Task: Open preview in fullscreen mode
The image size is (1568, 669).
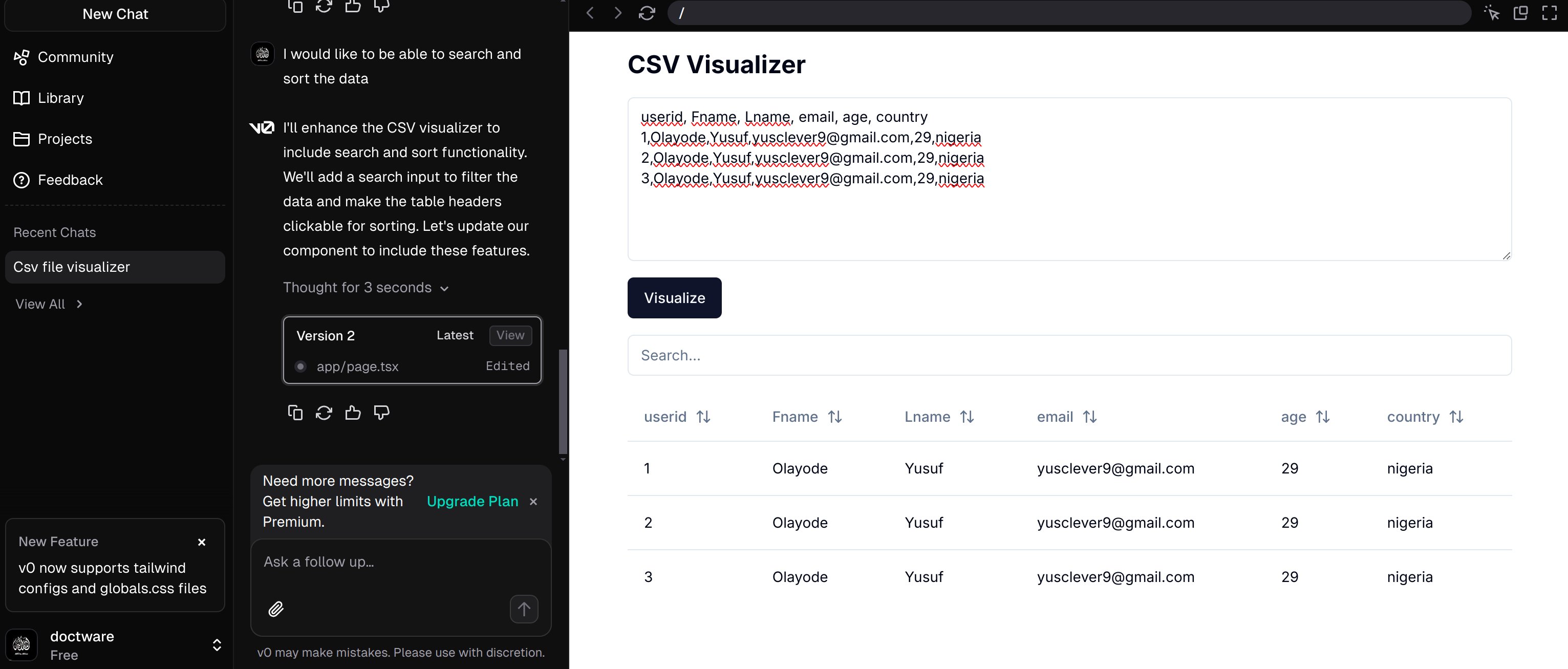Action: [x=1549, y=13]
